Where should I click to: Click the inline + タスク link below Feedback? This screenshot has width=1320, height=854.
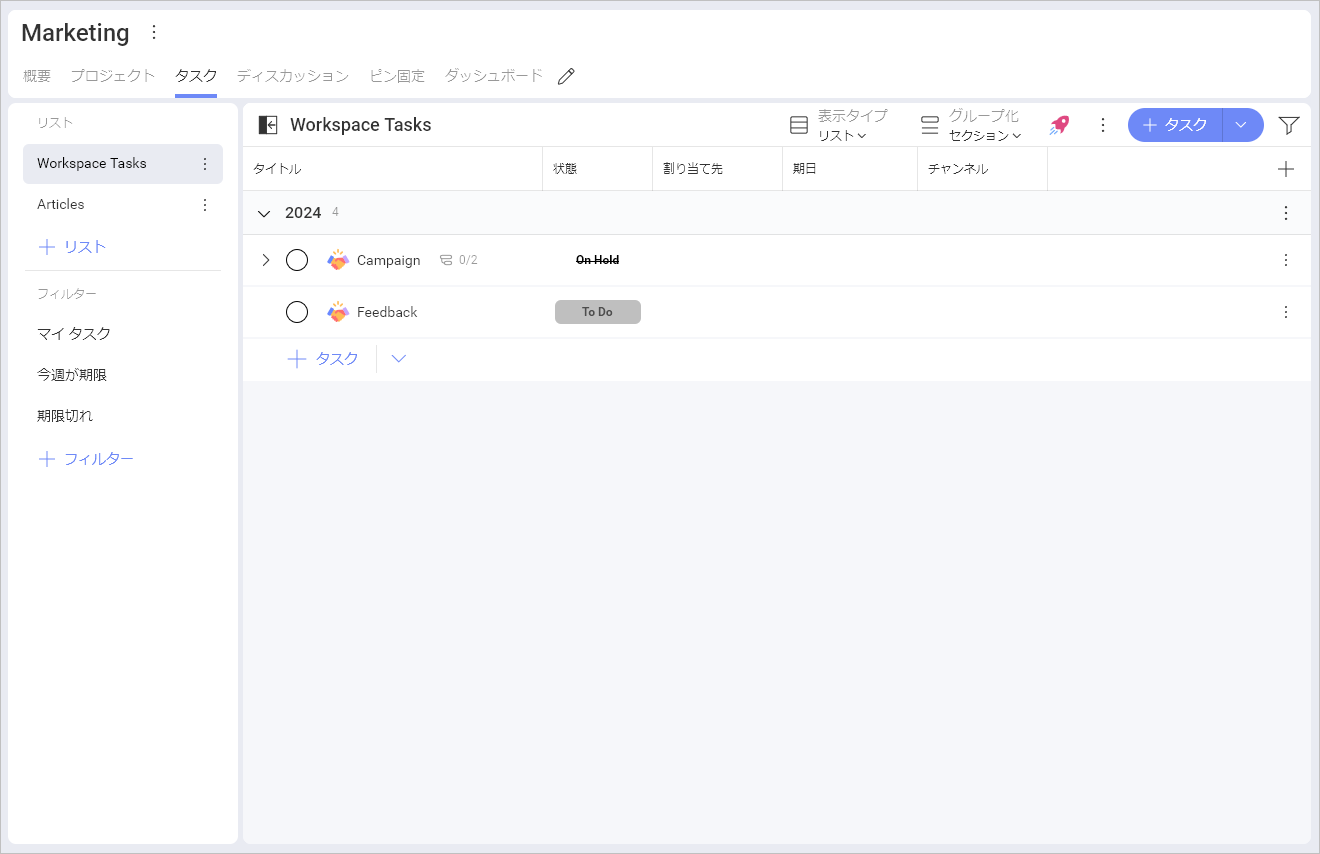[323, 359]
